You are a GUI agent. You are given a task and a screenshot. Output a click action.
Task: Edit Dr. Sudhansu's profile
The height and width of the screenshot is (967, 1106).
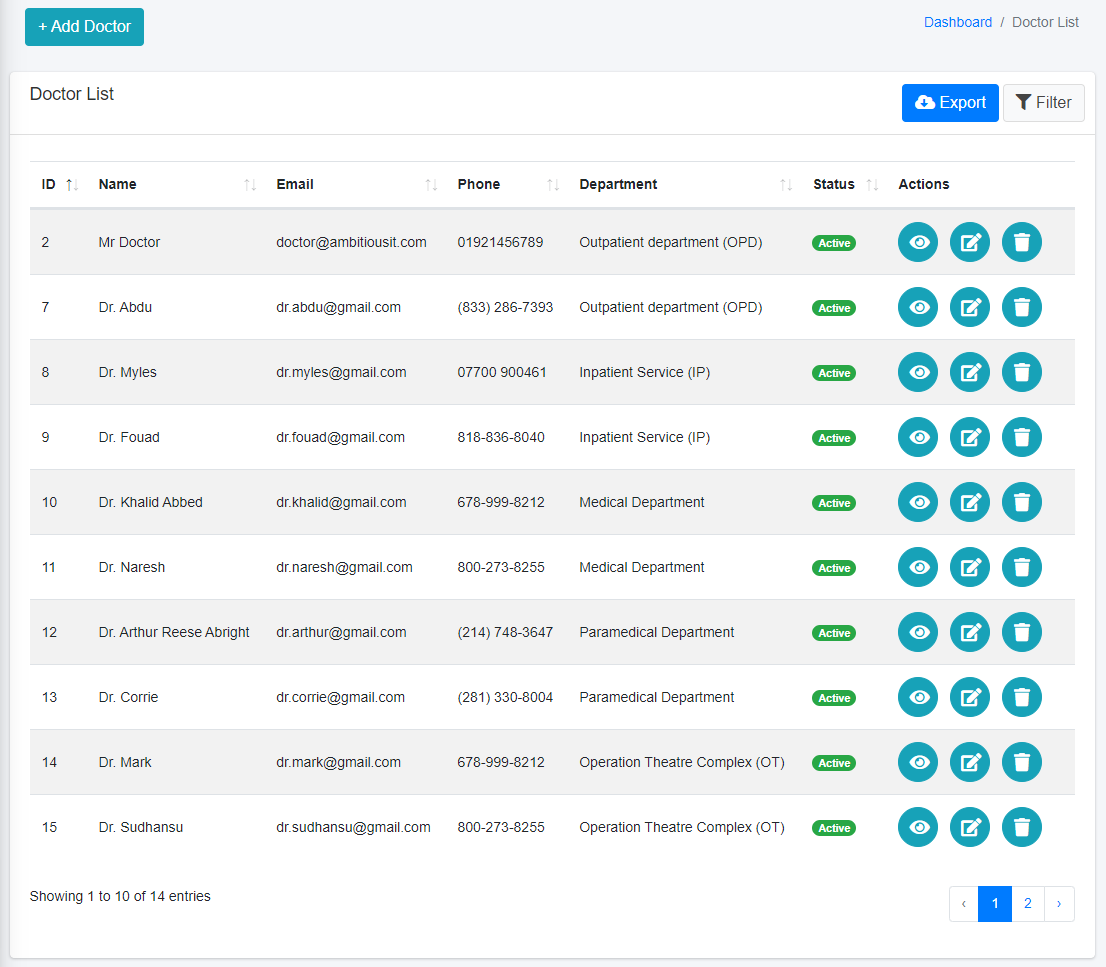[969, 827]
